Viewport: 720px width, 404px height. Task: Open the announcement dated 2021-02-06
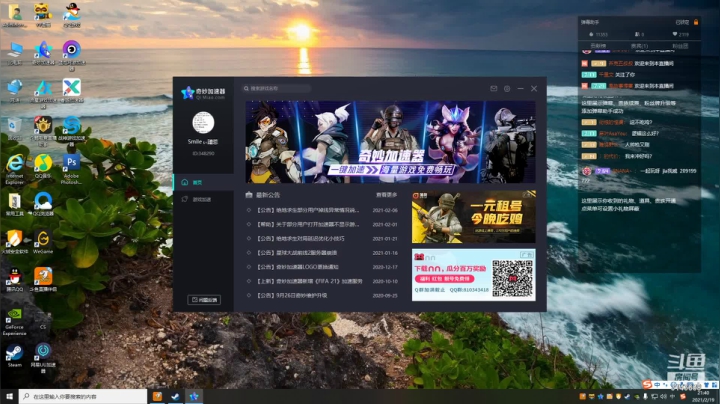click(x=321, y=210)
